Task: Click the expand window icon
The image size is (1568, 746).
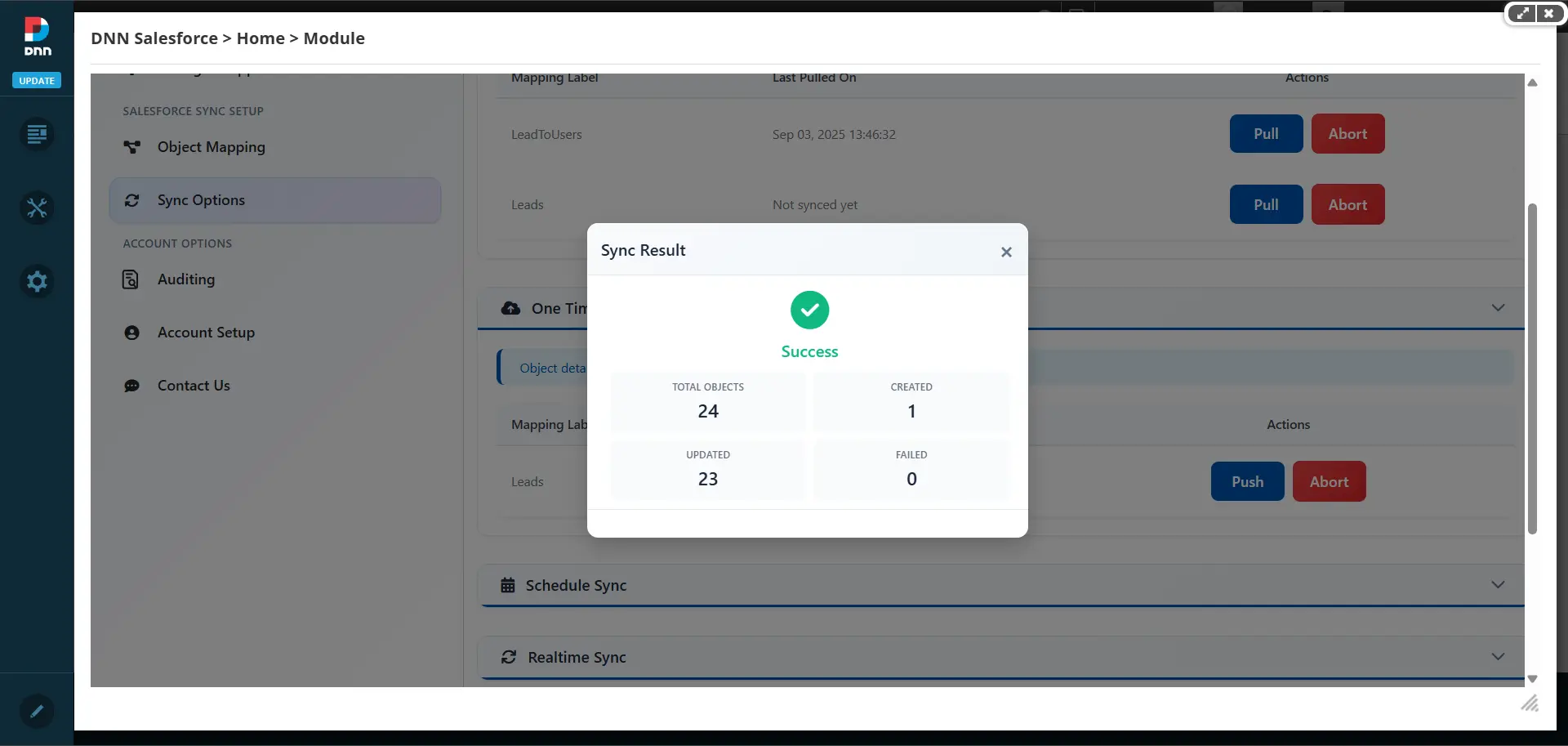Action: [x=1522, y=14]
